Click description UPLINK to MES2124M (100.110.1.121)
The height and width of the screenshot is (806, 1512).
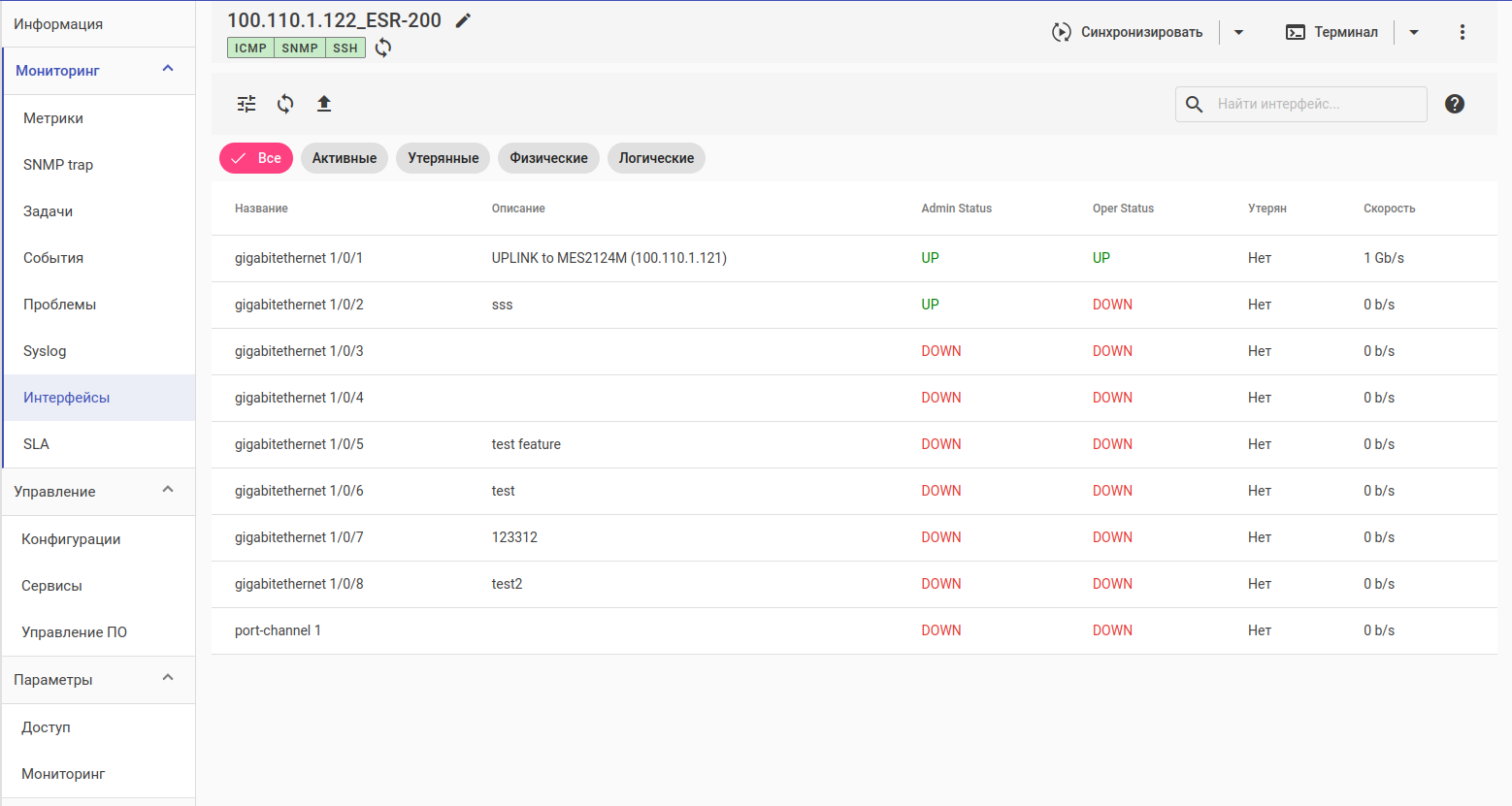[x=609, y=258]
